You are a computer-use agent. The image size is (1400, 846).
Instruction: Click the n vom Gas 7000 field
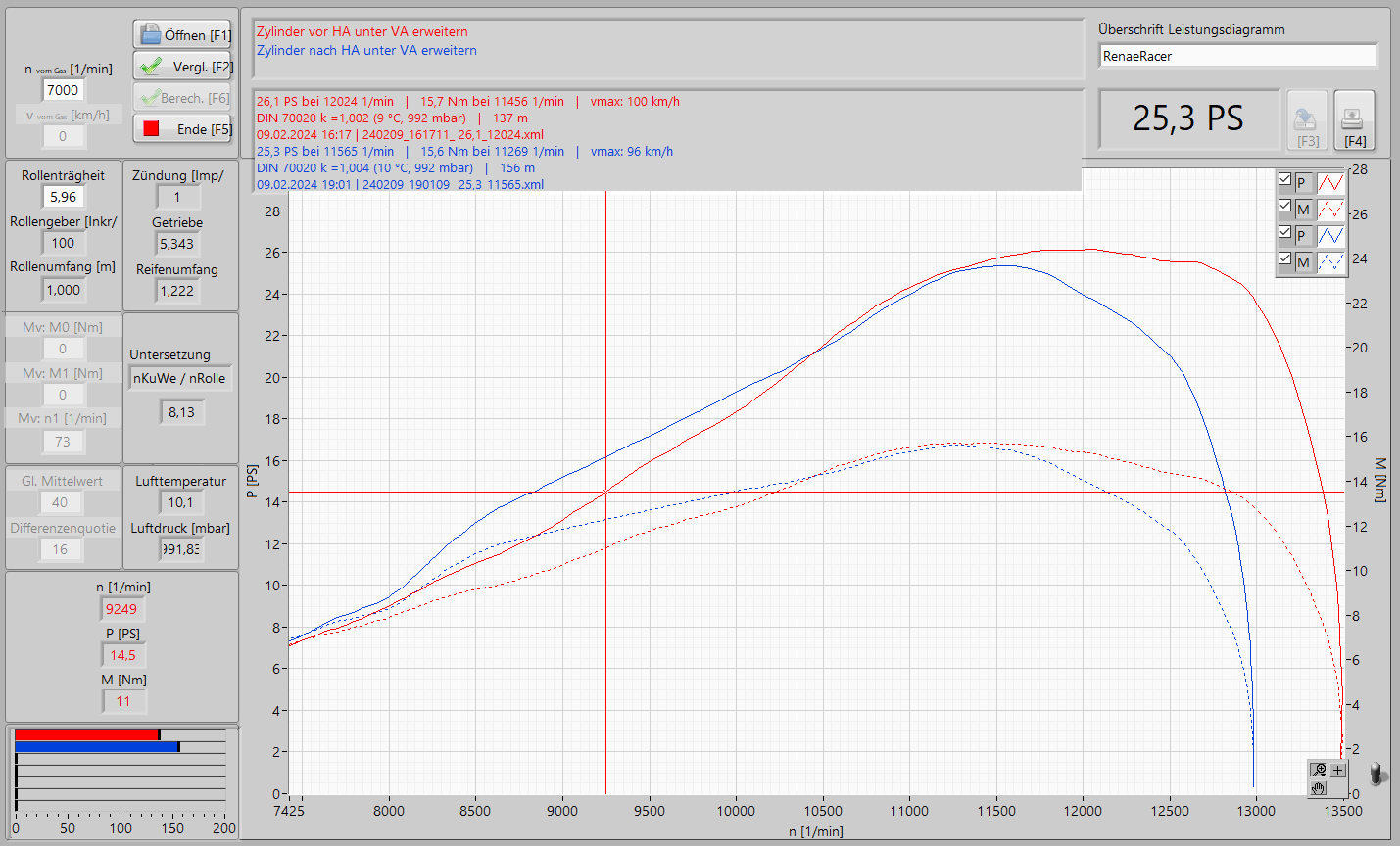coord(63,90)
